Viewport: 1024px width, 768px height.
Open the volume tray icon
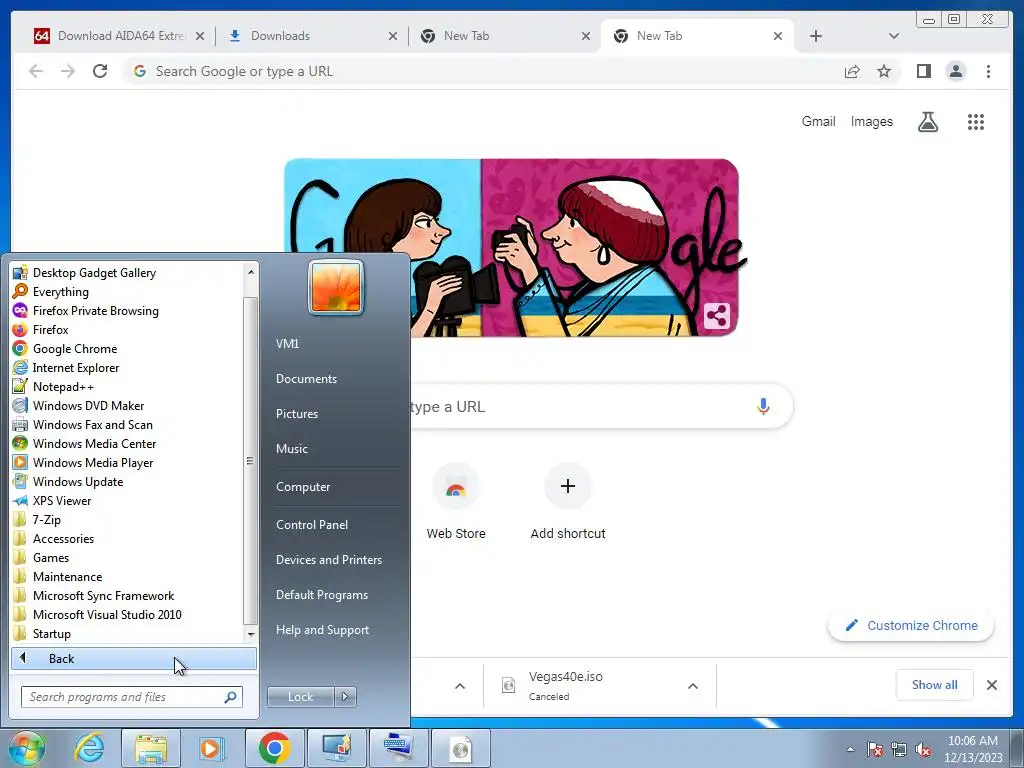923,750
